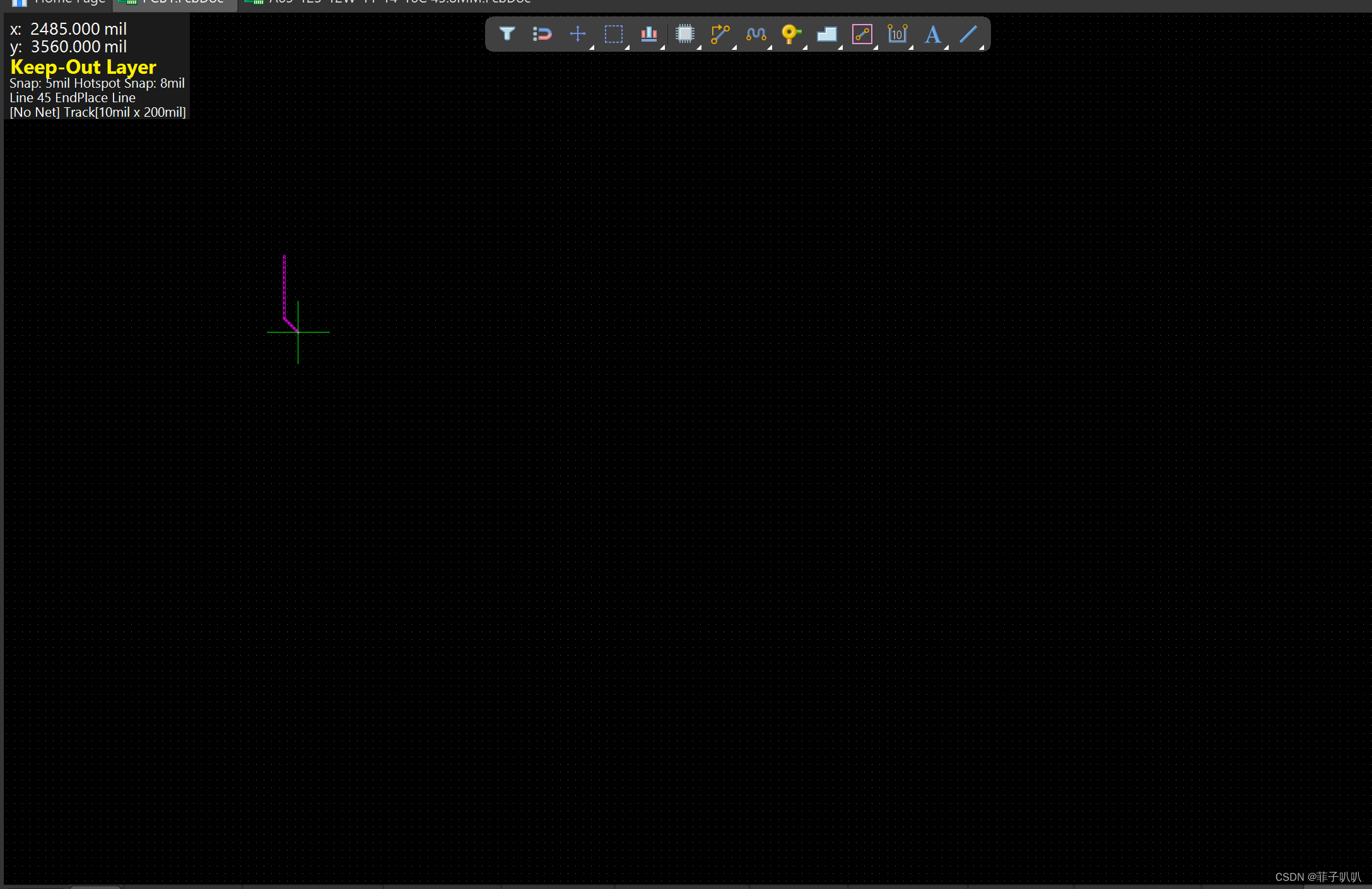Select the place component chip icon
The height and width of the screenshot is (889, 1372).
pyautogui.click(x=684, y=33)
